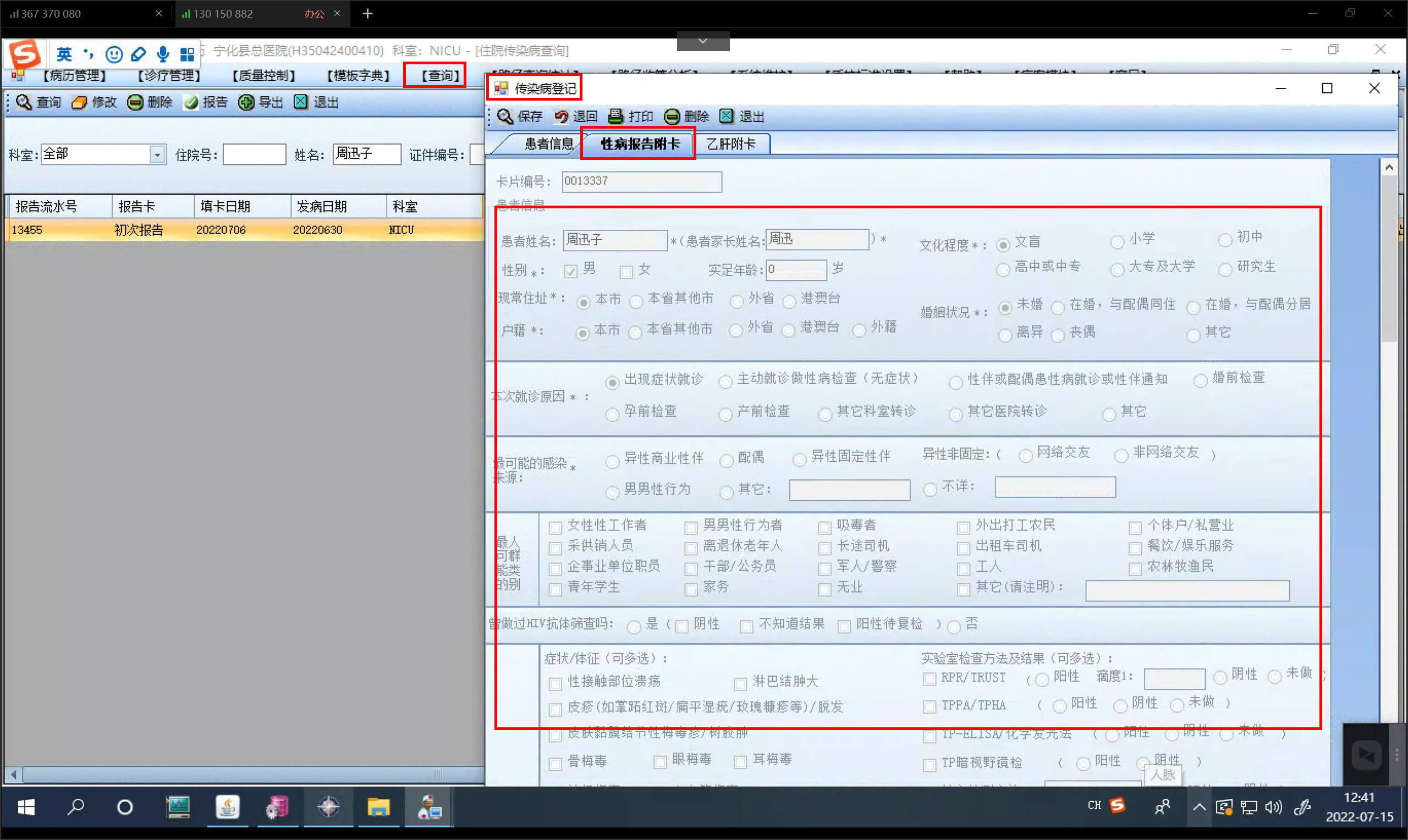Click the 查询 magnifier icon in the left toolbar
Screen dimensions: 1408x840
24,102
